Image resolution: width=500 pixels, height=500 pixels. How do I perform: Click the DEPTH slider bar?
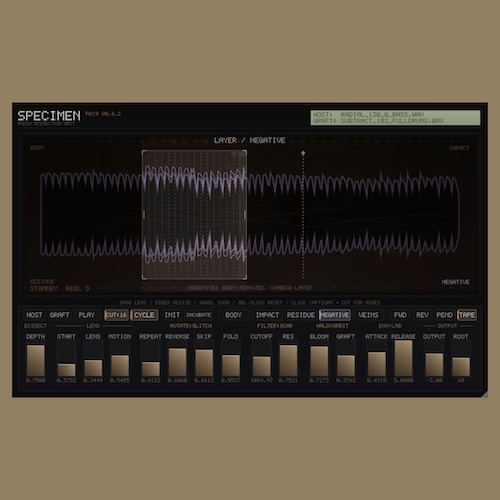pyautogui.click(x=35, y=358)
